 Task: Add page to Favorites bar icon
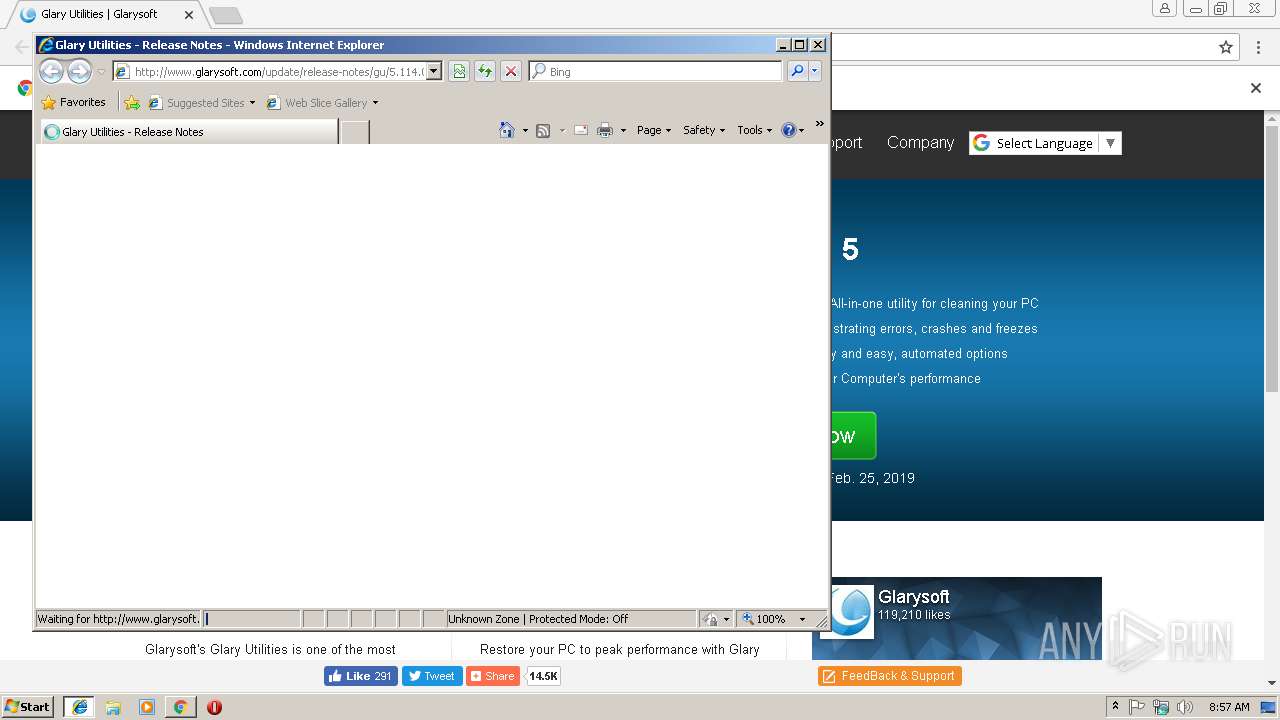coord(132,102)
